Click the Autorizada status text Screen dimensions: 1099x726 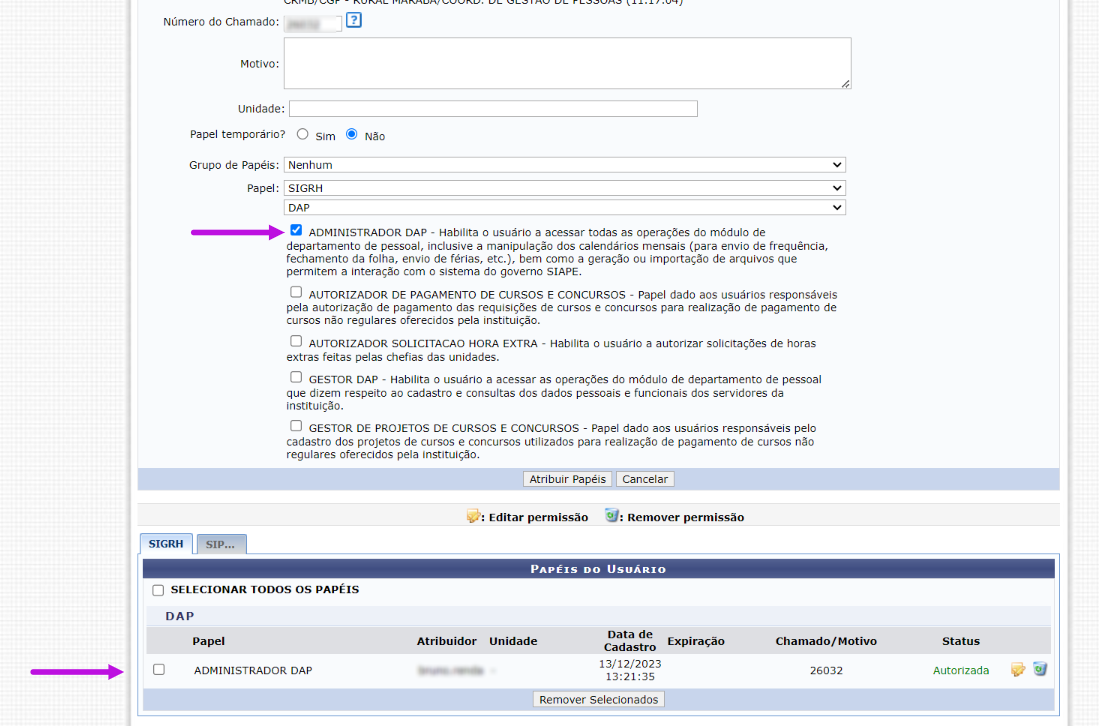click(961, 671)
